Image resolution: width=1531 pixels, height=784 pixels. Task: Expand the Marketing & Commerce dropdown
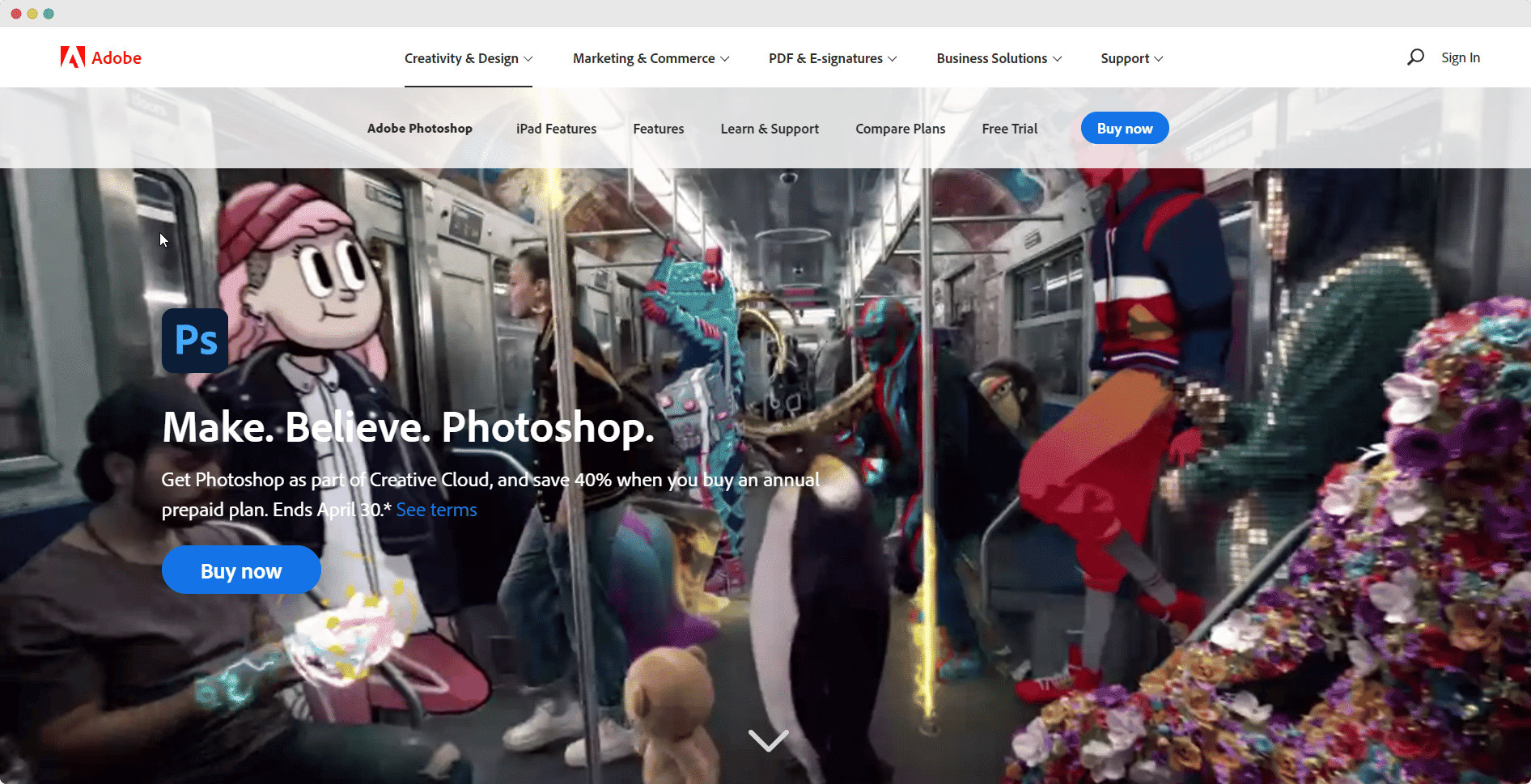click(x=651, y=58)
